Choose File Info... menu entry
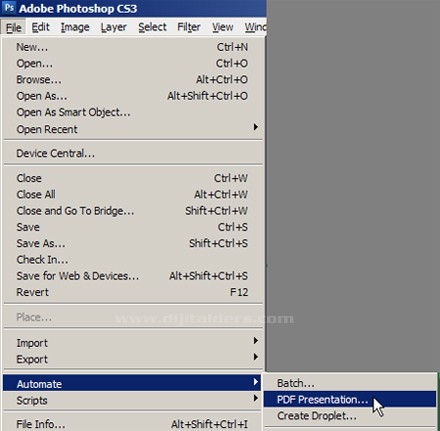 (133, 424)
